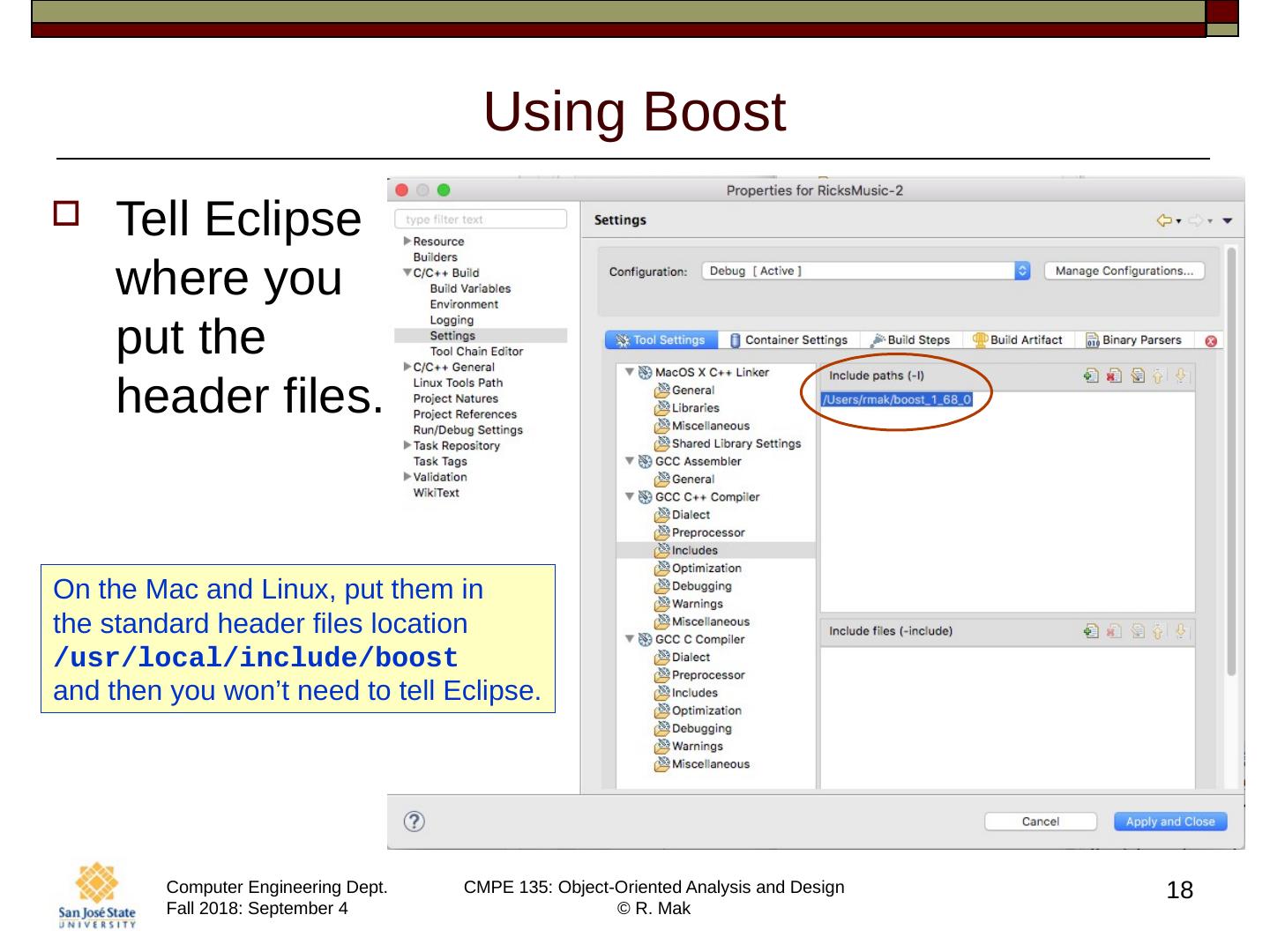The image size is (1270, 952).
Task: Click the Help question mark icon
Action: (x=414, y=822)
